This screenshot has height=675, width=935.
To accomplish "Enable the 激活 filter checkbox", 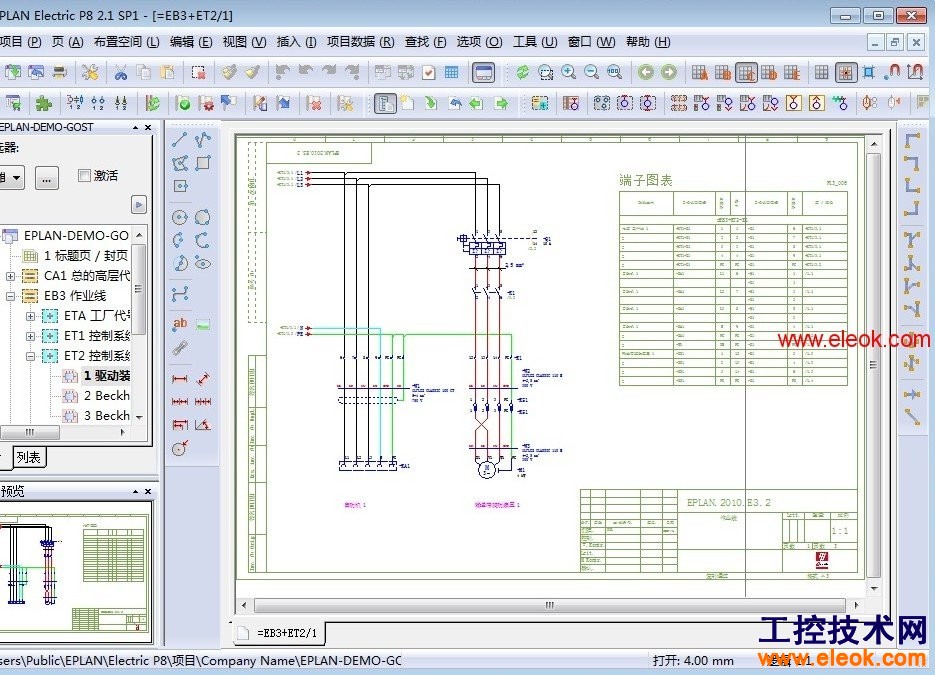I will [84, 175].
